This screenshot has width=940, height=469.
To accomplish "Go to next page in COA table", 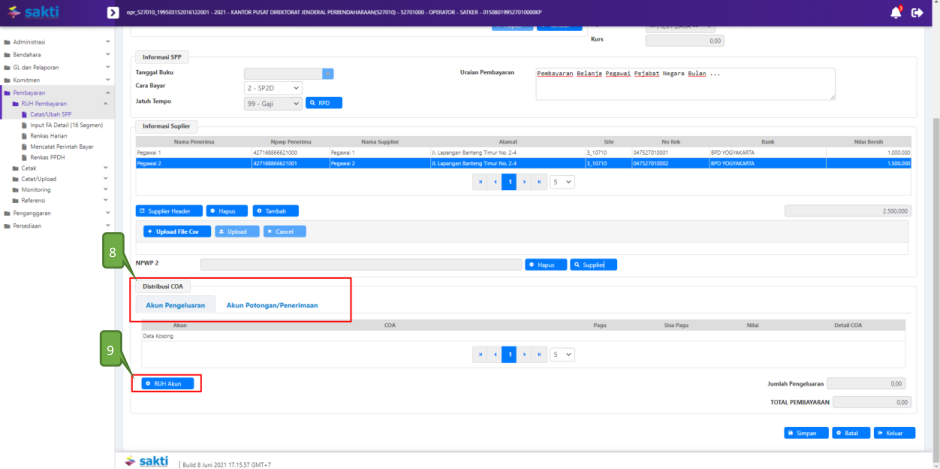I will point(524,354).
